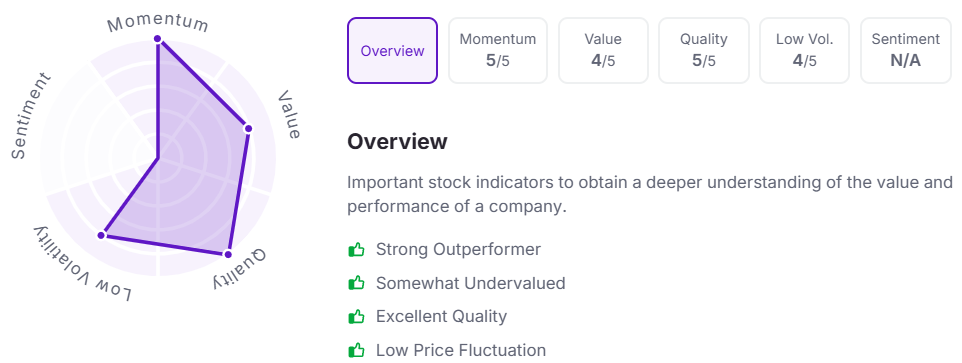This screenshot has width=962, height=363.
Task: Click the Momentum data point on radar chart
Action: coord(158,39)
